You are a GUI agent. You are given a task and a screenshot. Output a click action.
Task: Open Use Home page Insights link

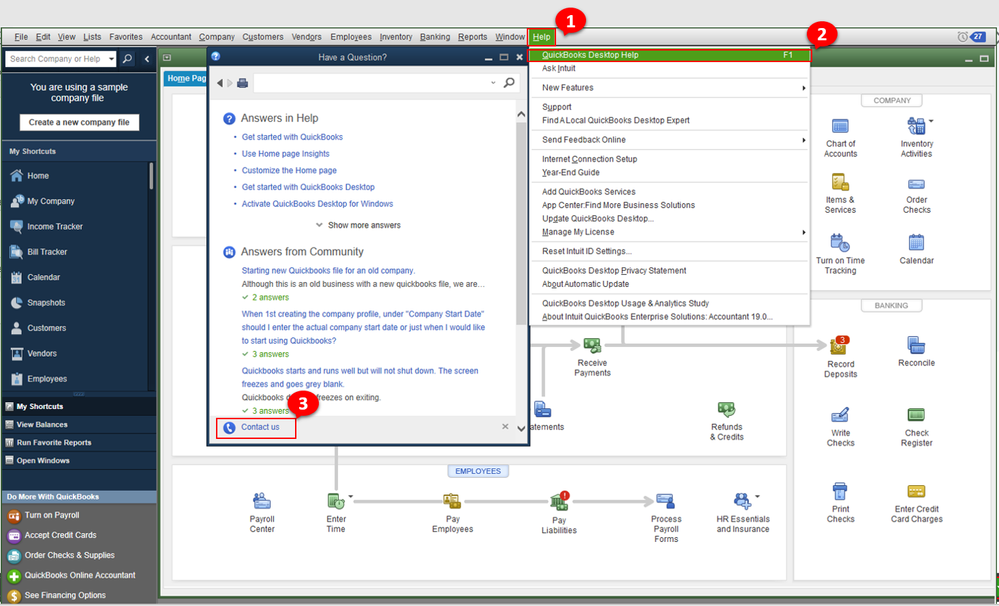tap(285, 154)
